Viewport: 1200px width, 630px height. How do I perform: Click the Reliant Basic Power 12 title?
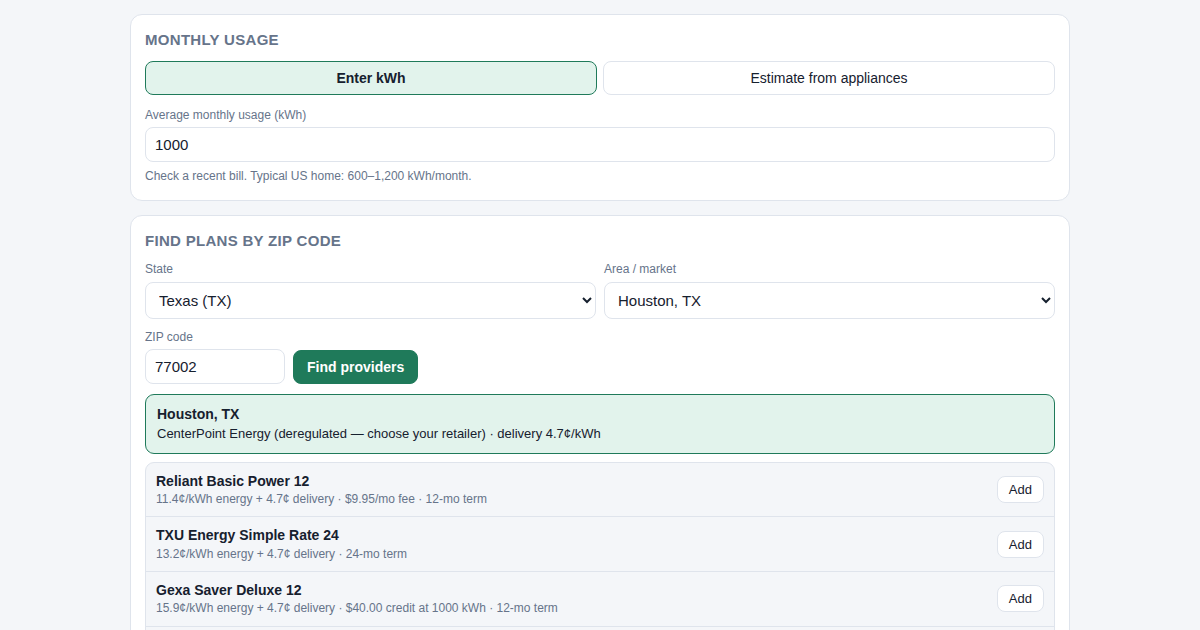click(233, 481)
